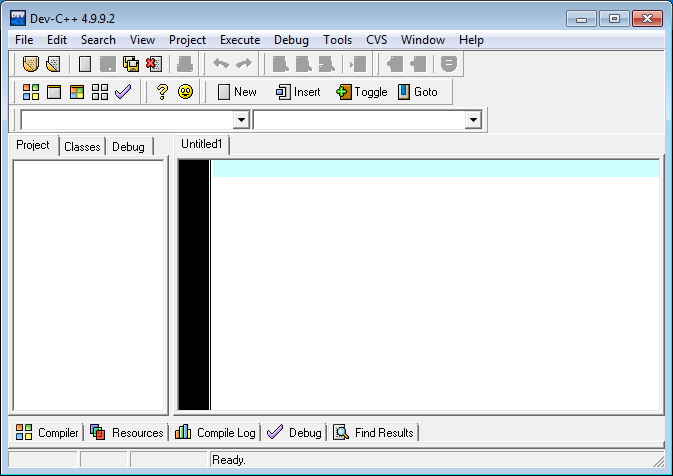Click the Compile icon in the toolbar

(x=31, y=92)
